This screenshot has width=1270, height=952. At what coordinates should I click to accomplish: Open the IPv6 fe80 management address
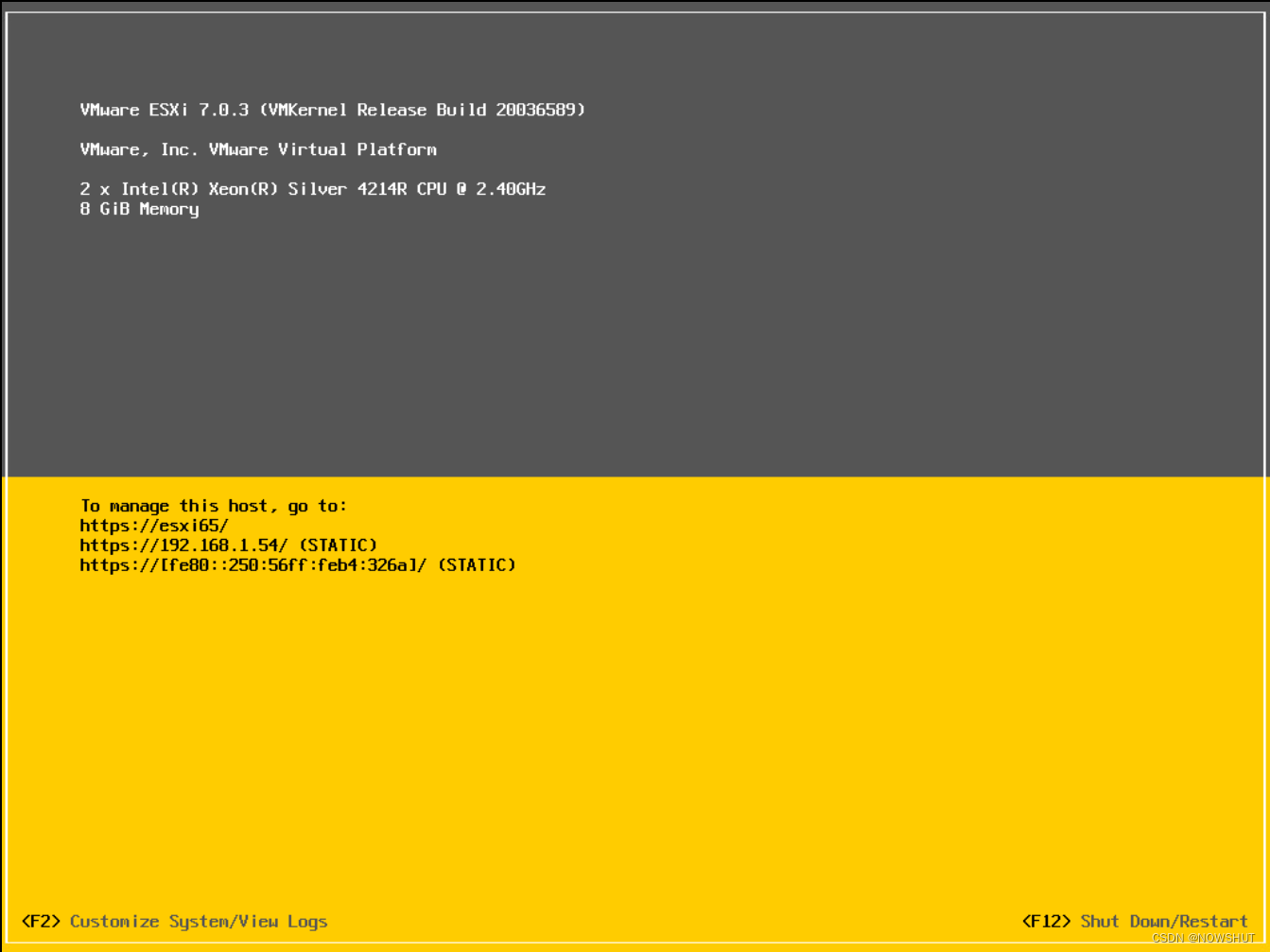point(253,565)
